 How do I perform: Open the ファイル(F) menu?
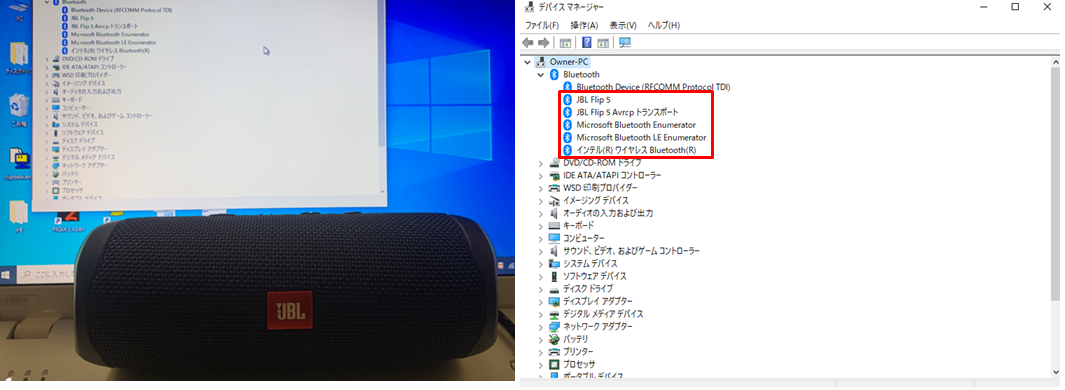click(x=541, y=25)
